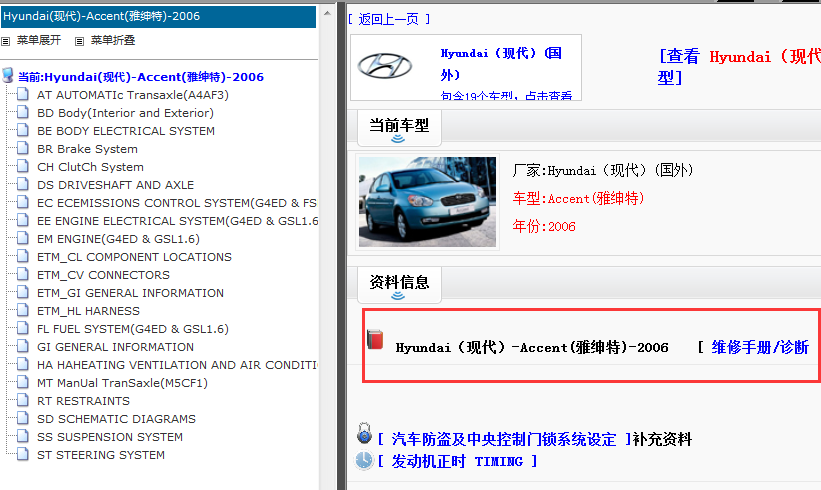This screenshot has height=490, width=821.
Task: Open ETM_CL COMPONENT LOCATIONS section
Action: tap(134, 257)
